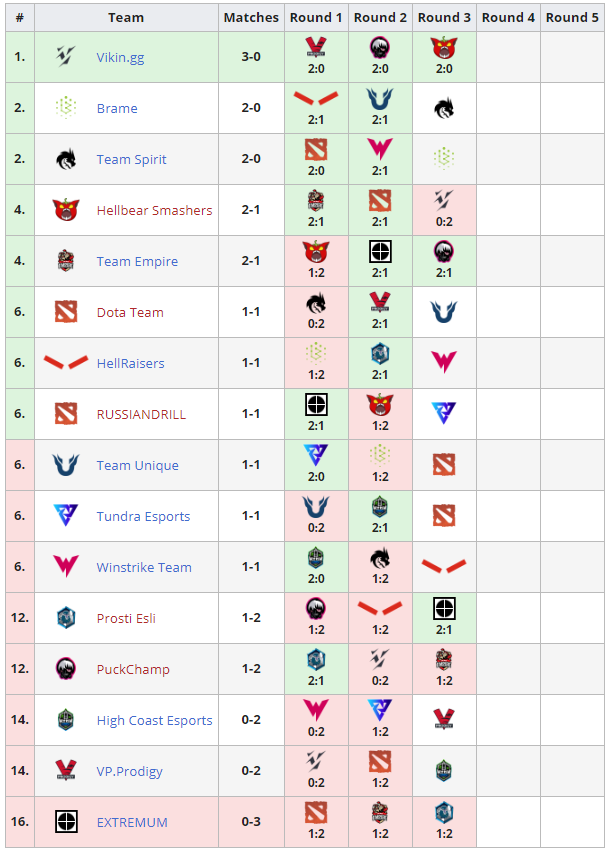Click Vikin.gg's Round 3 opponent logo
The width and height of the screenshot is (611, 853).
click(x=443, y=47)
